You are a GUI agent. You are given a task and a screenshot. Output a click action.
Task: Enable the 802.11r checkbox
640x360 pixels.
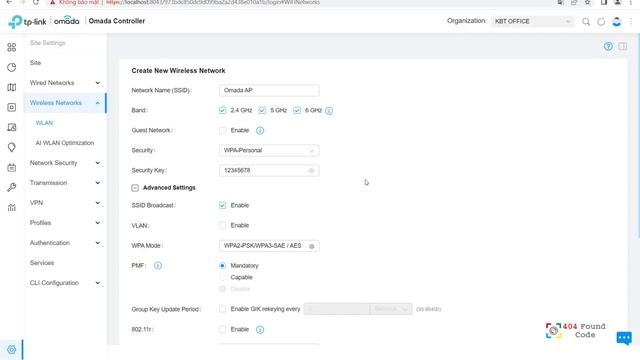click(x=222, y=329)
